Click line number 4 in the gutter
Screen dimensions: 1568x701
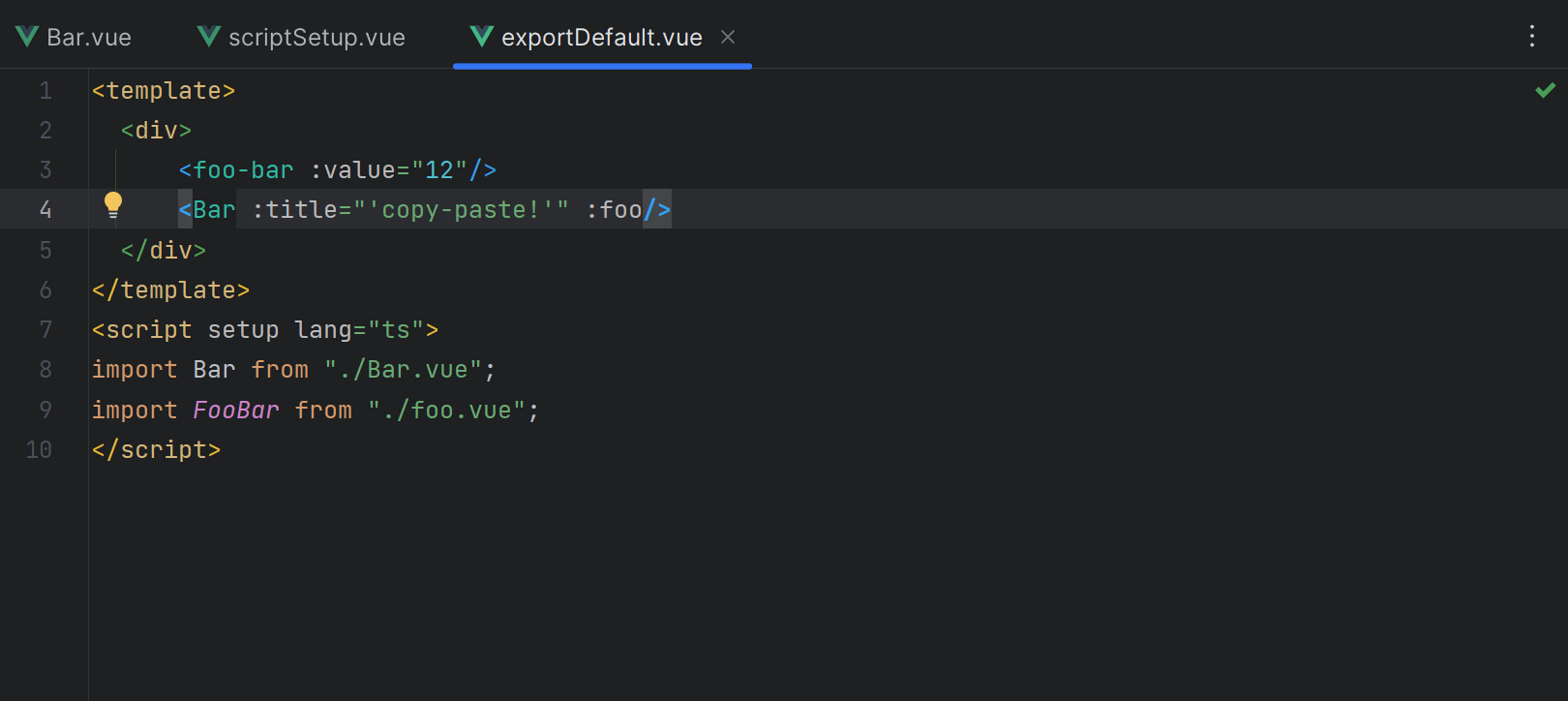(45, 210)
